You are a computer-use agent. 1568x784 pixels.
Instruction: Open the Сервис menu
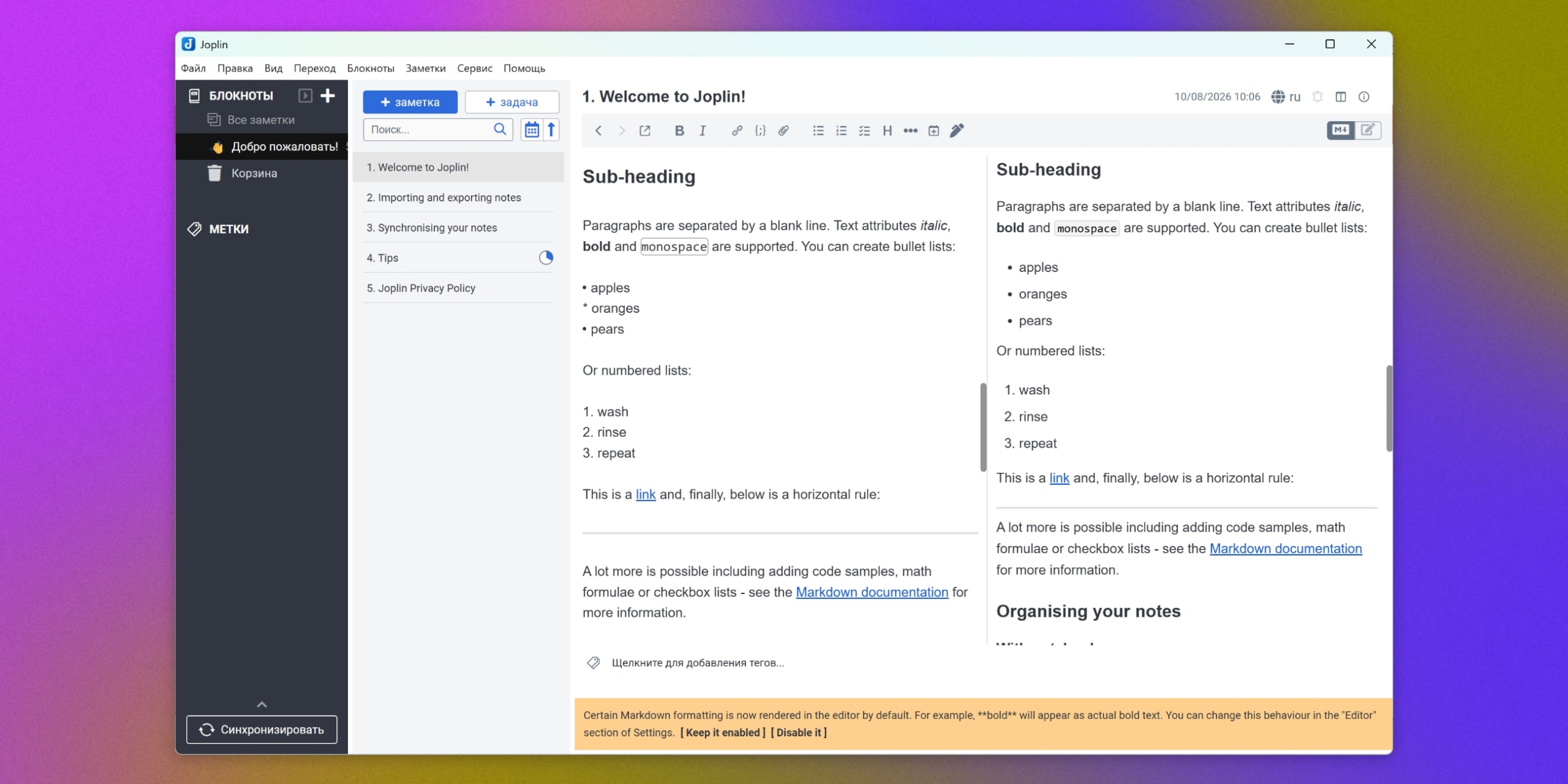pos(475,68)
